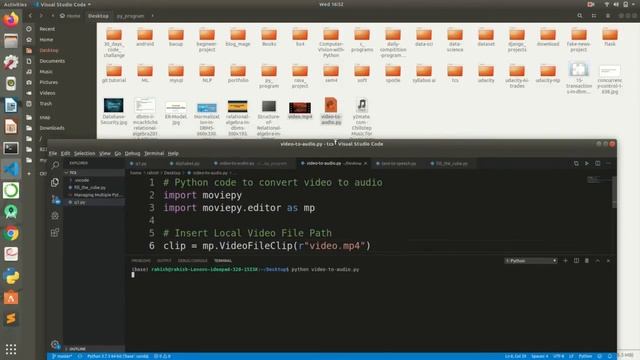Expand the .vscode folder in Explorer
640x360 pixels.
pos(82,180)
